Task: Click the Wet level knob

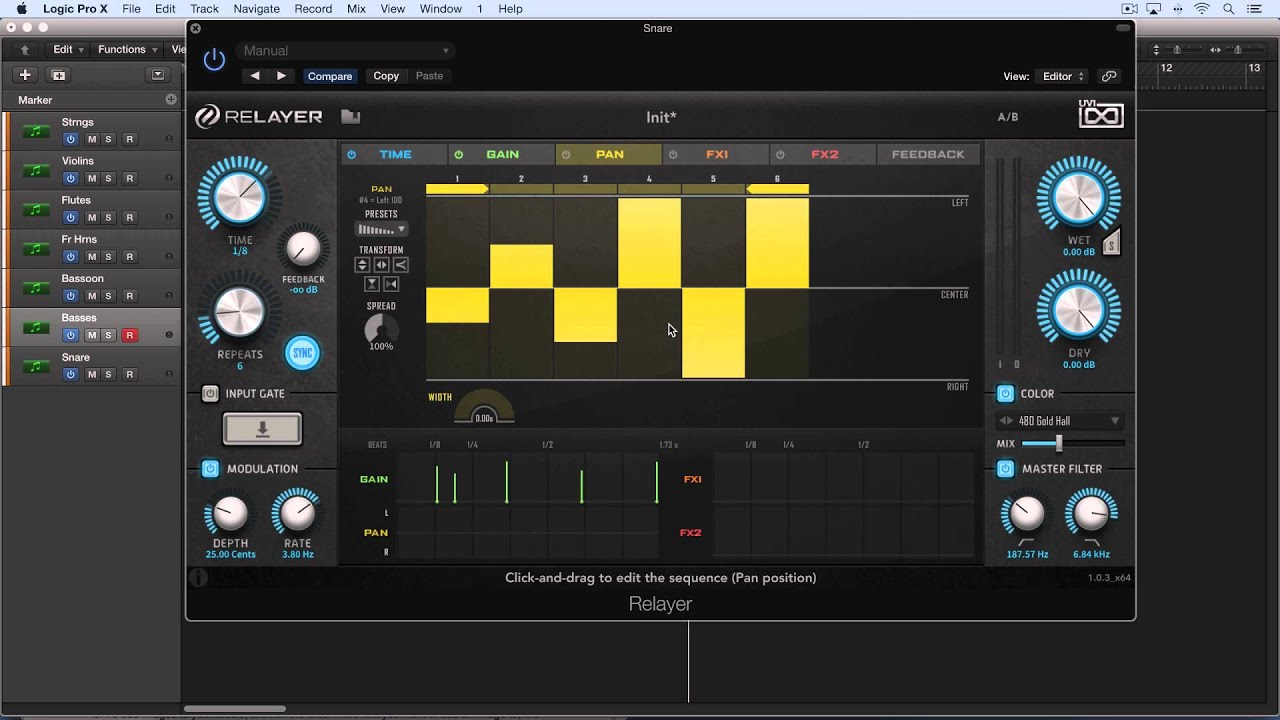Action: click(x=1079, y=196)
